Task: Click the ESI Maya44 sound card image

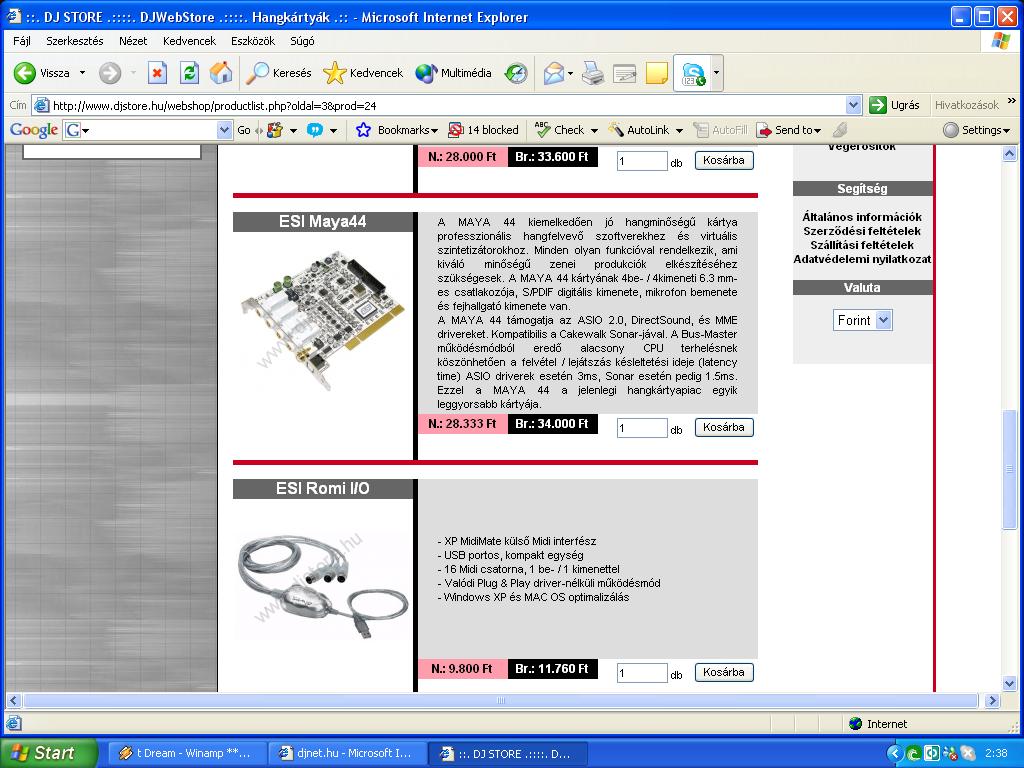Action: [321, 320]
